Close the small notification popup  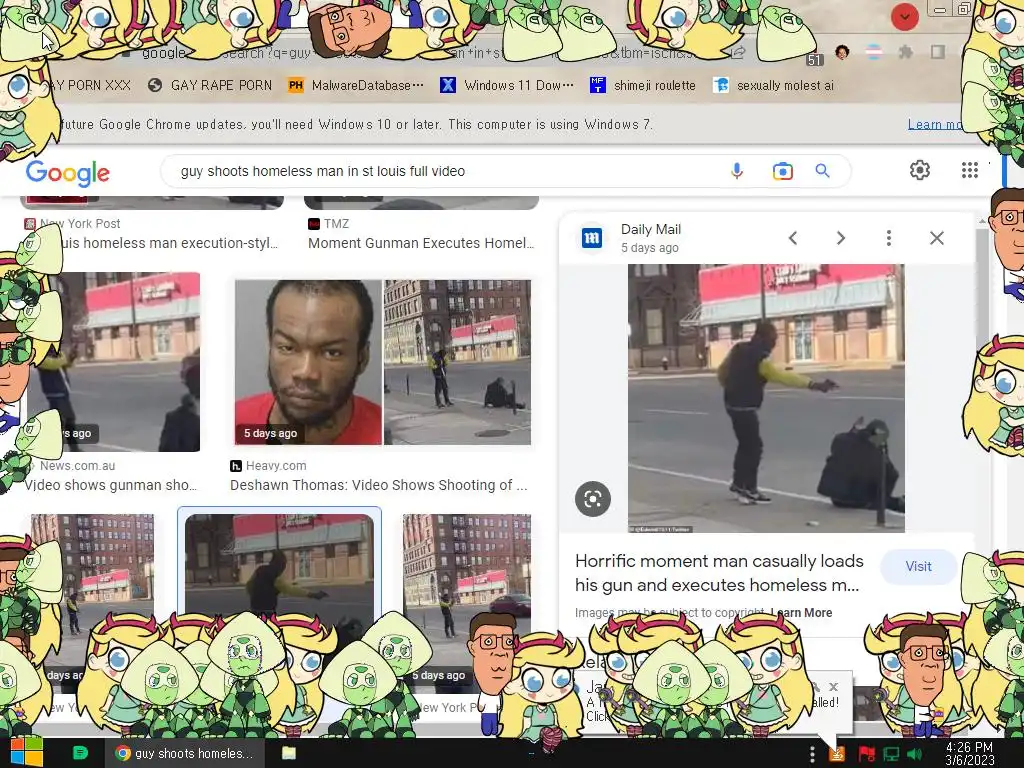(x=833, y=687)
